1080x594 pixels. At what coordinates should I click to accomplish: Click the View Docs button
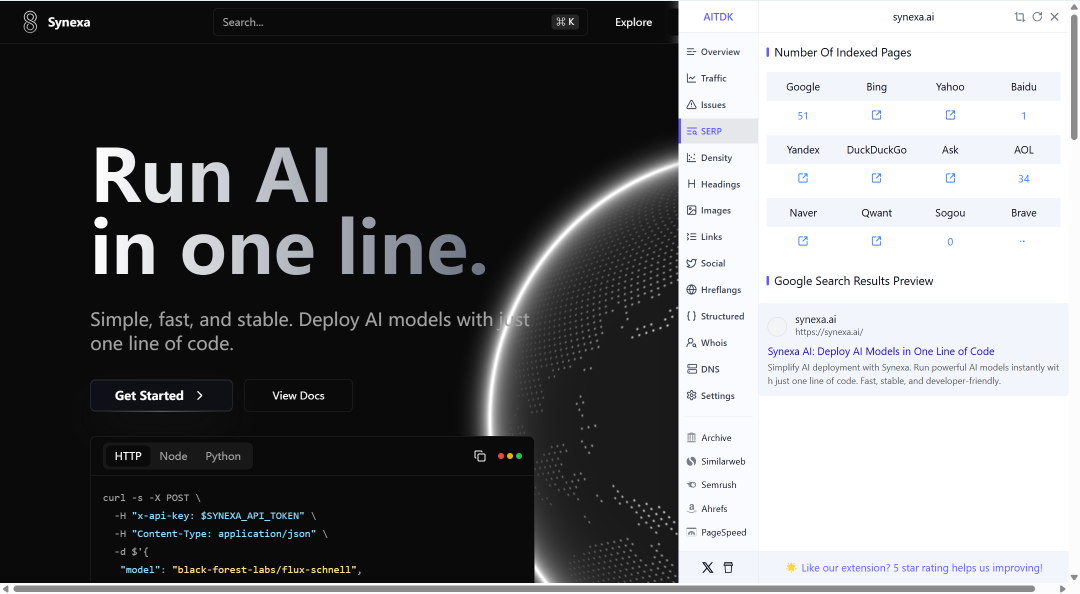[298, 396]
